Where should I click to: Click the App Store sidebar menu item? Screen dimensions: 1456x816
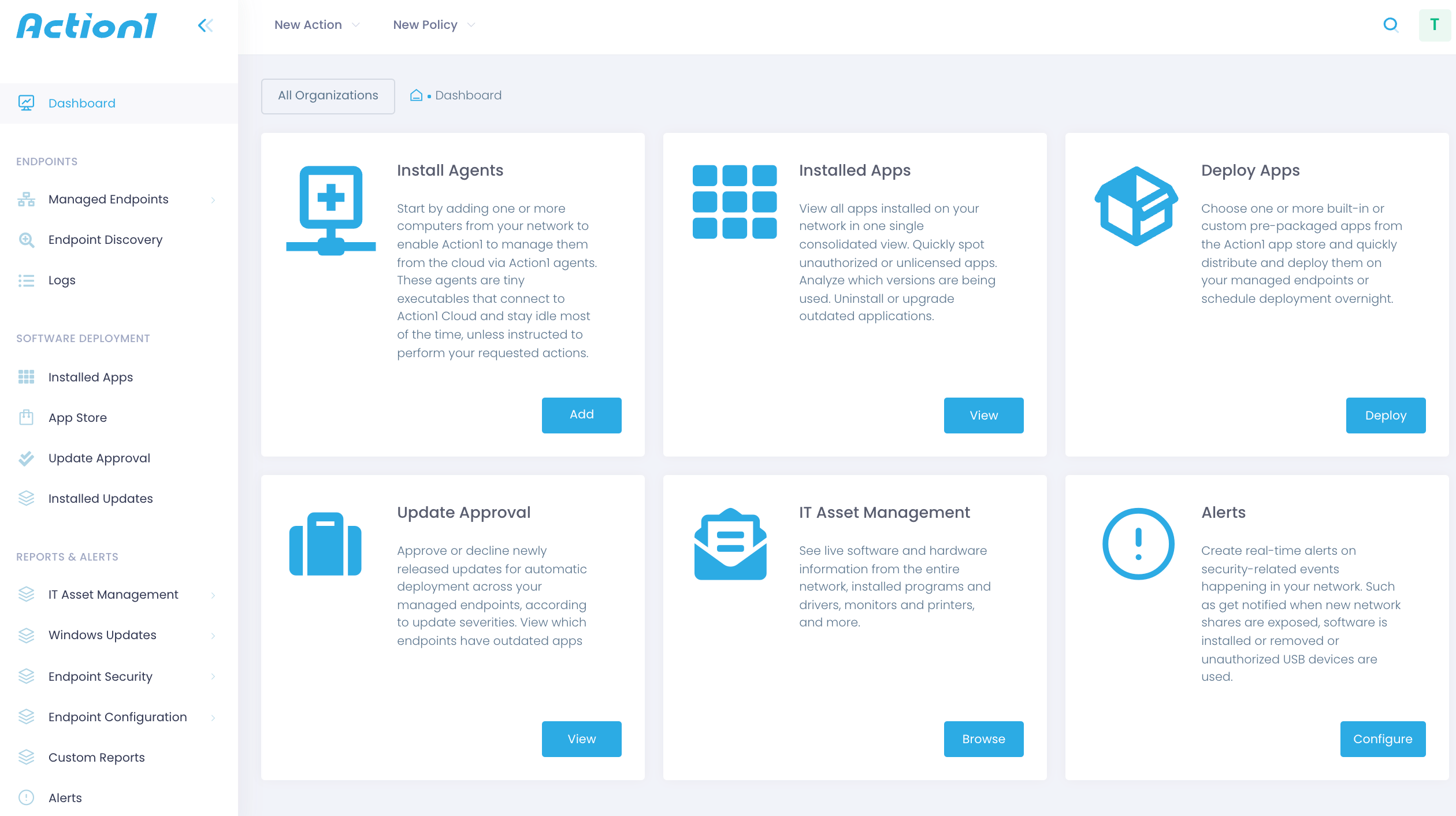(x=77, y=418)
